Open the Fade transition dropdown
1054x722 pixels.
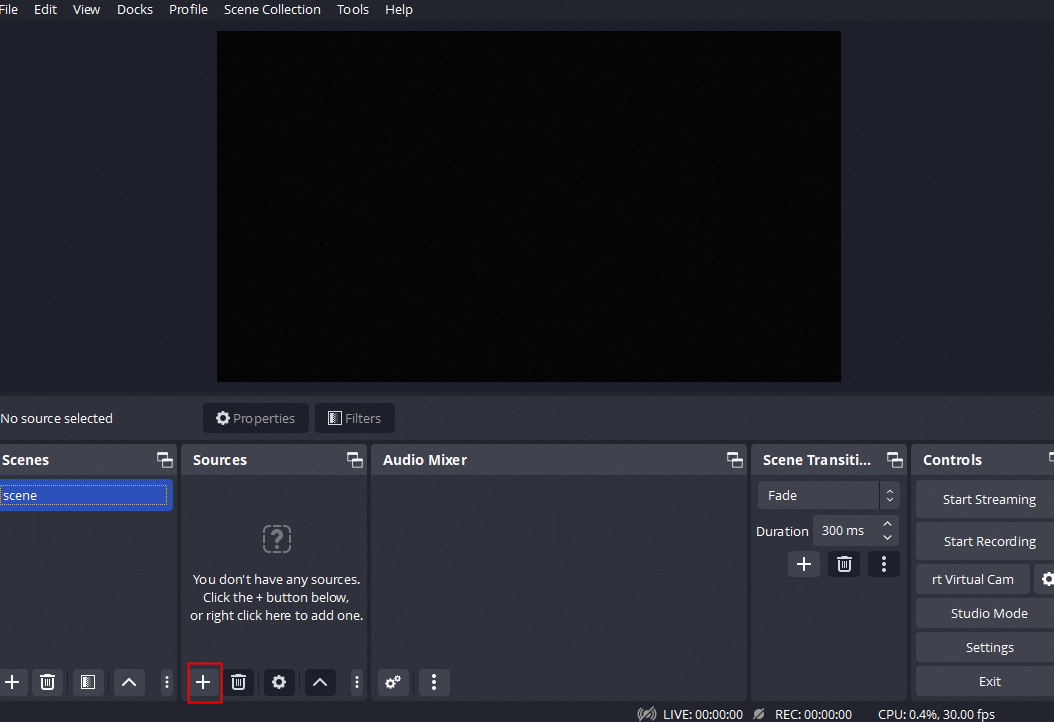click(x=828, y=495)
